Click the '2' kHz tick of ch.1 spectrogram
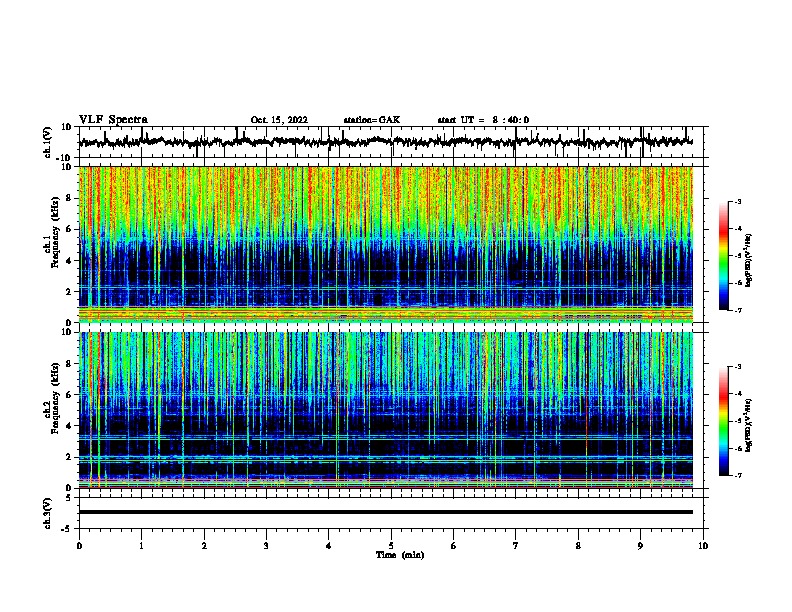 (69, 292)
